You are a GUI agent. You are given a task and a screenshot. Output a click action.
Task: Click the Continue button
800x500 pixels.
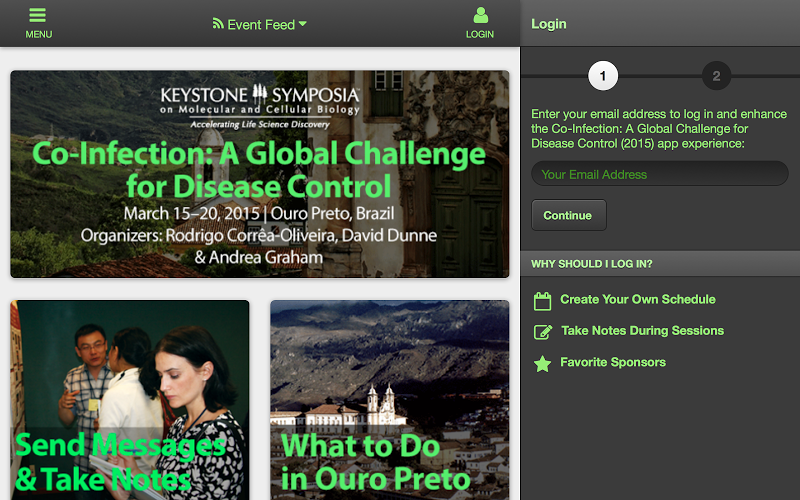569,215
